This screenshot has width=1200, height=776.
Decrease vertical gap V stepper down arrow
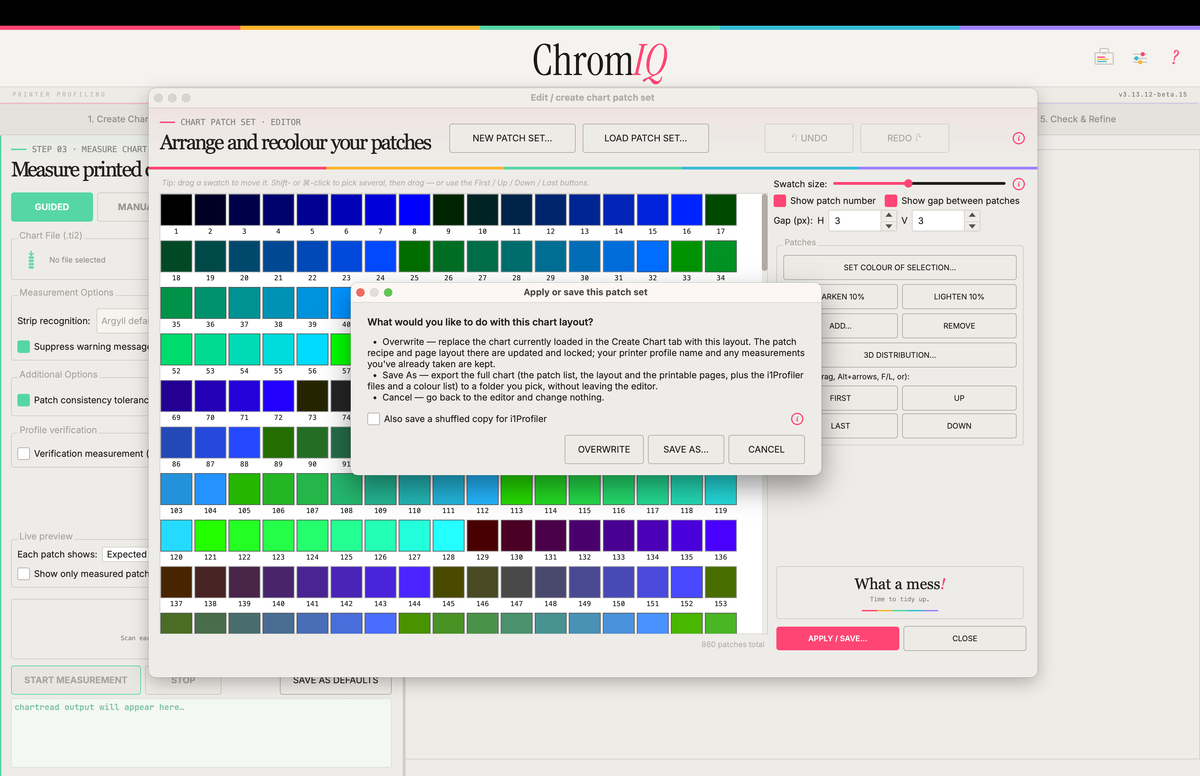click(972, 226)
